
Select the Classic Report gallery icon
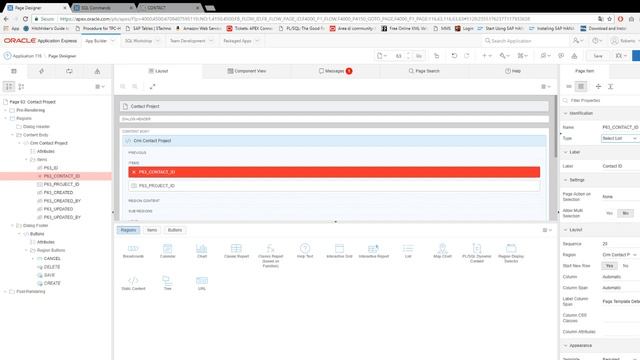(236, 251)
